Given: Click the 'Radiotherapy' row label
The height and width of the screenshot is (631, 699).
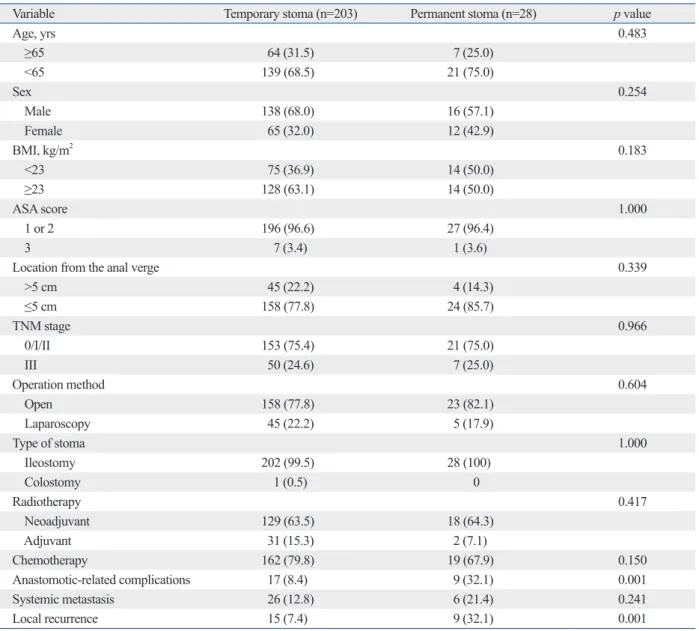Looking at the screenshot, I should pos(46,502).
